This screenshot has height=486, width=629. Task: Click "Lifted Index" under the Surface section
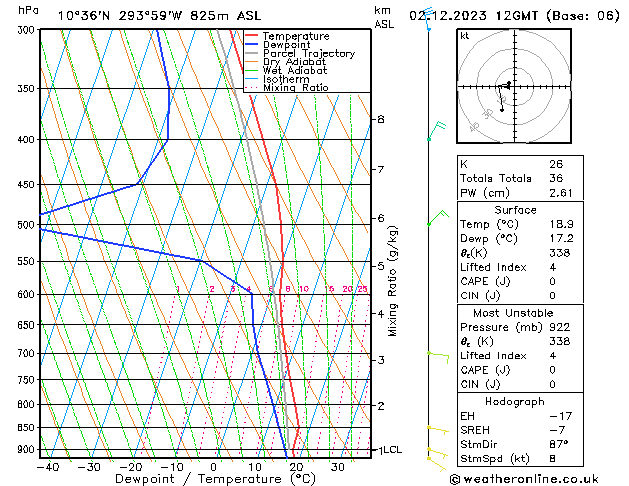[x=493, y=267]
